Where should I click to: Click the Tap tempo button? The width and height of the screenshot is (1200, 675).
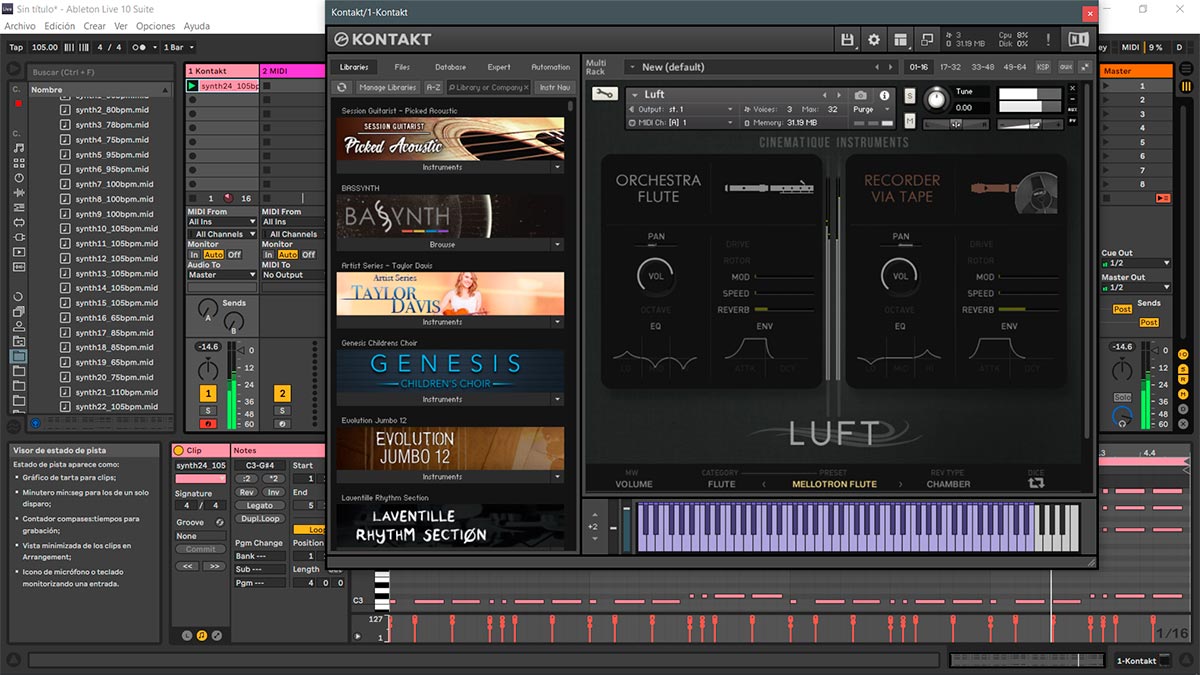(x=15, y=47)
